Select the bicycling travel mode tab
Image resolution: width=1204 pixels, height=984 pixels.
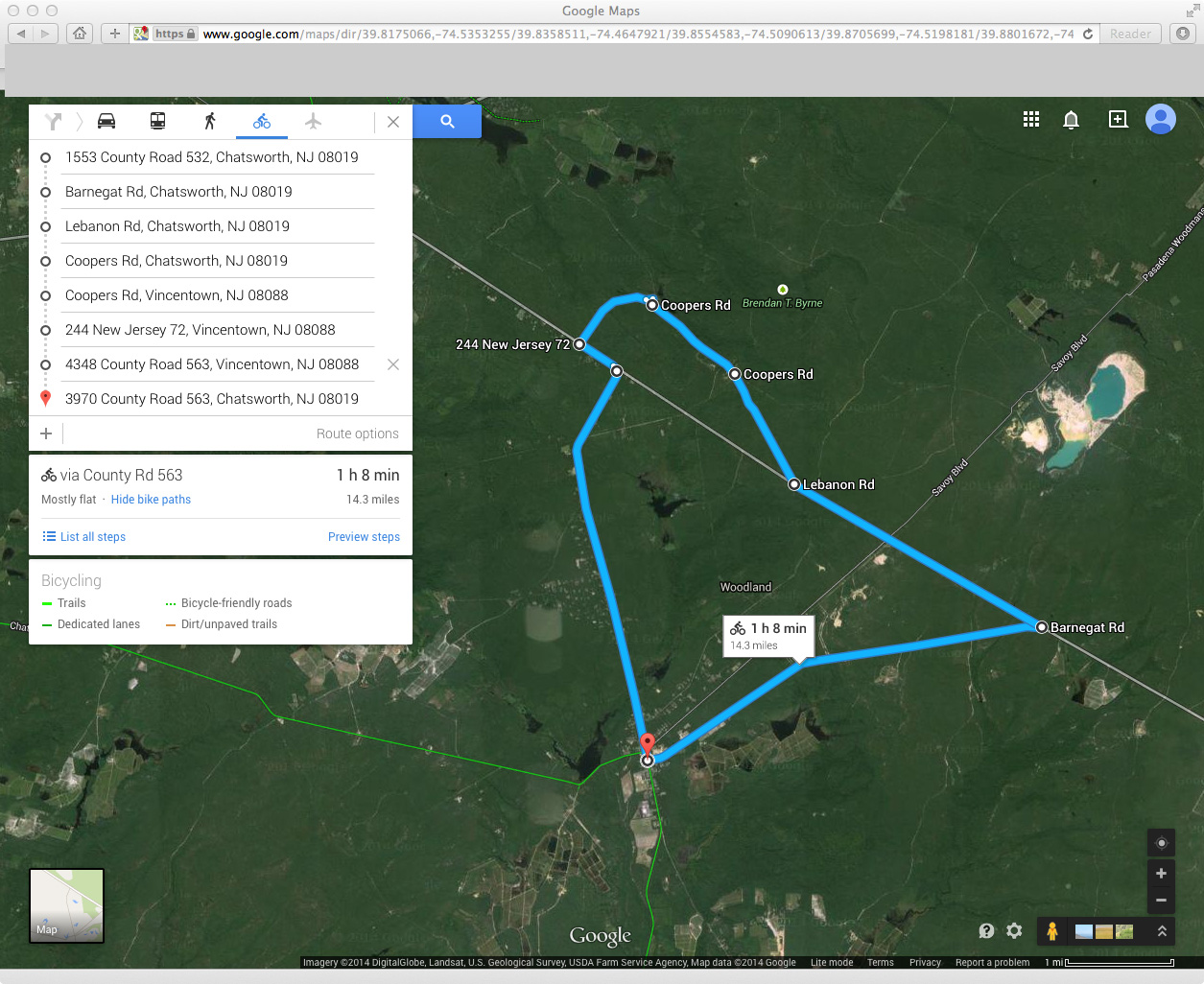[x=262, y=121]
